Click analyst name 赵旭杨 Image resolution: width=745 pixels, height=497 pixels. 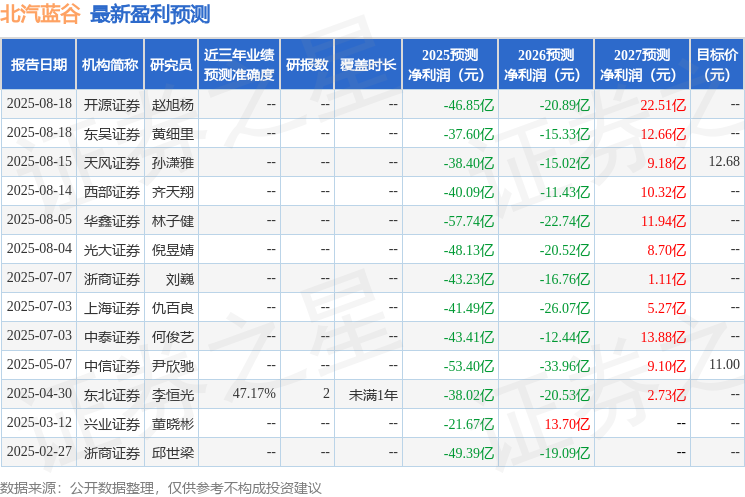[172, 105]
